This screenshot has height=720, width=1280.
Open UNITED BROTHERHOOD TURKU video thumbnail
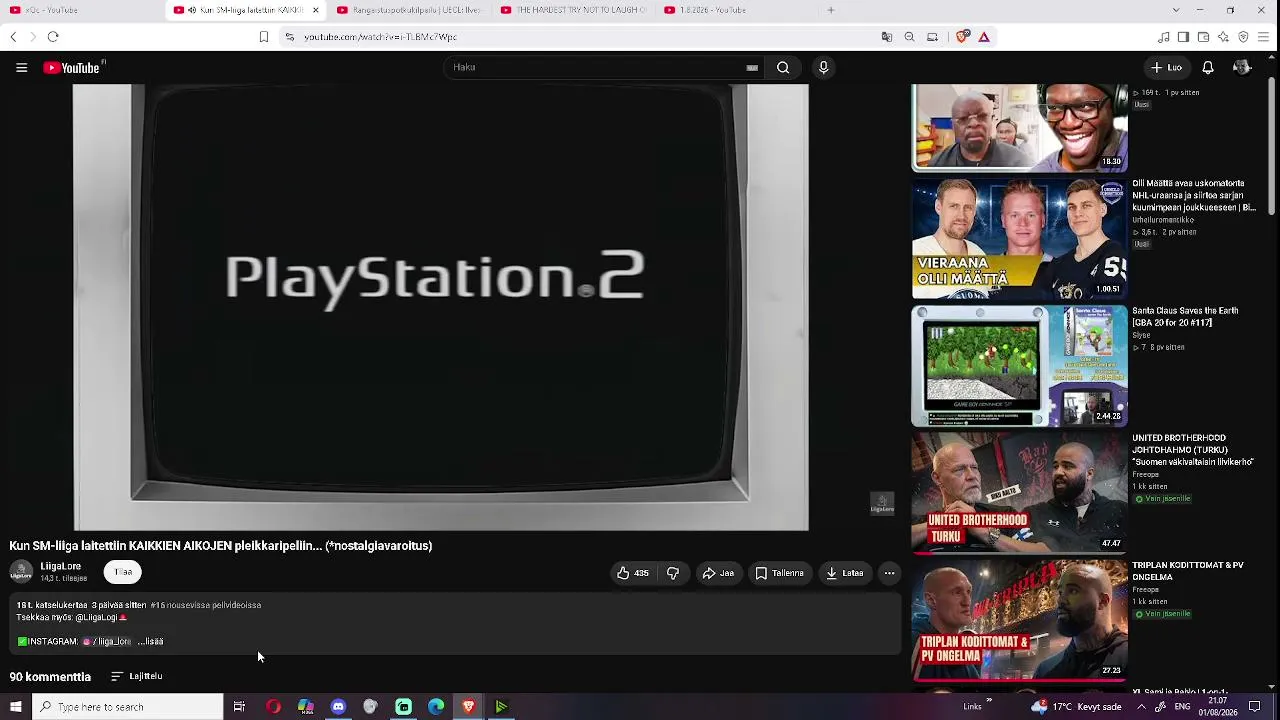1019,492
